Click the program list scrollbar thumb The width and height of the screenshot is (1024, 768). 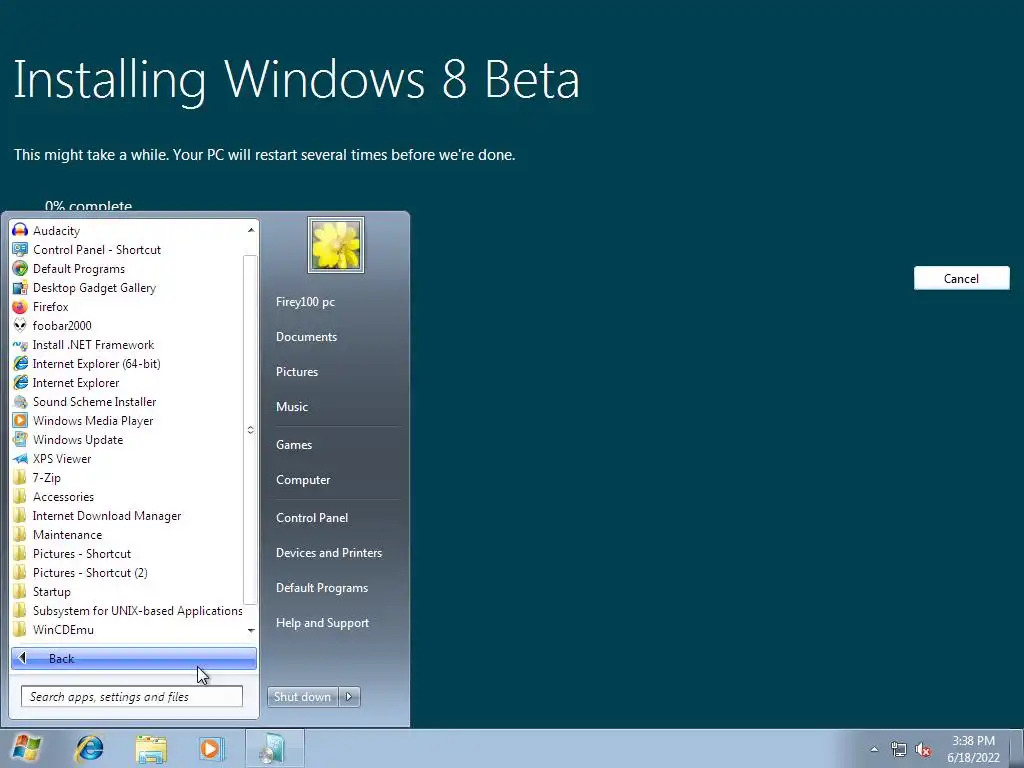point(251,430)
